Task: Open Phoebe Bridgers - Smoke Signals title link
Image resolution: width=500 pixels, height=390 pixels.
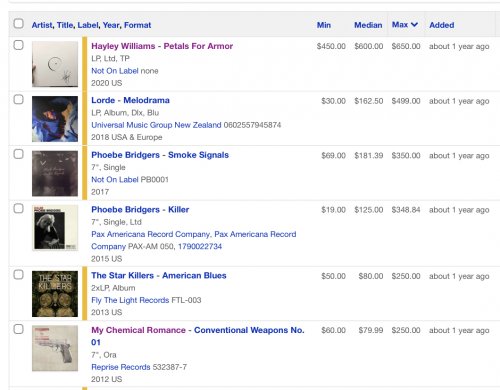Action: pyautogui.click(x=160, y=155)
